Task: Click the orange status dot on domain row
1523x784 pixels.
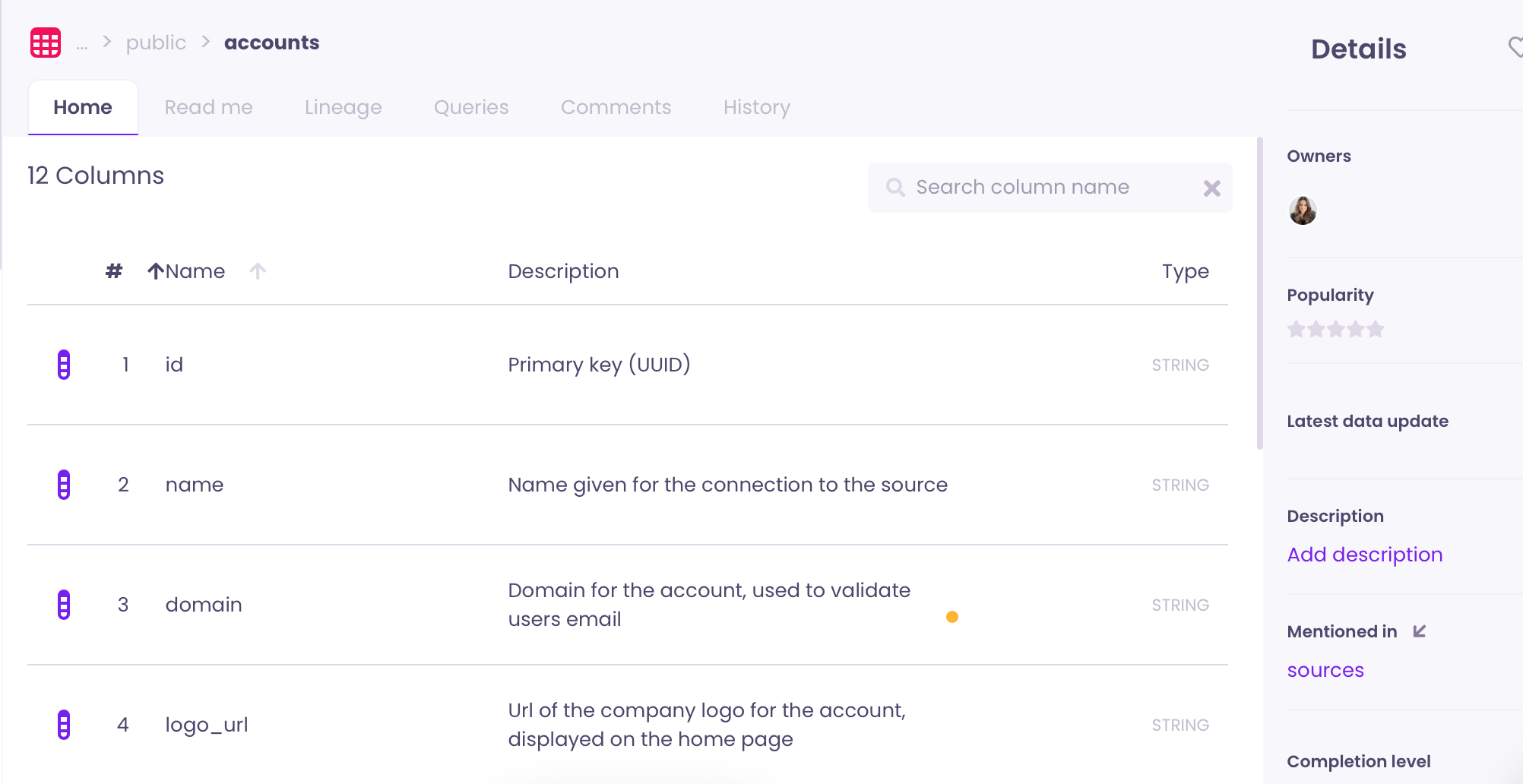Action: [x=952, y=618]
